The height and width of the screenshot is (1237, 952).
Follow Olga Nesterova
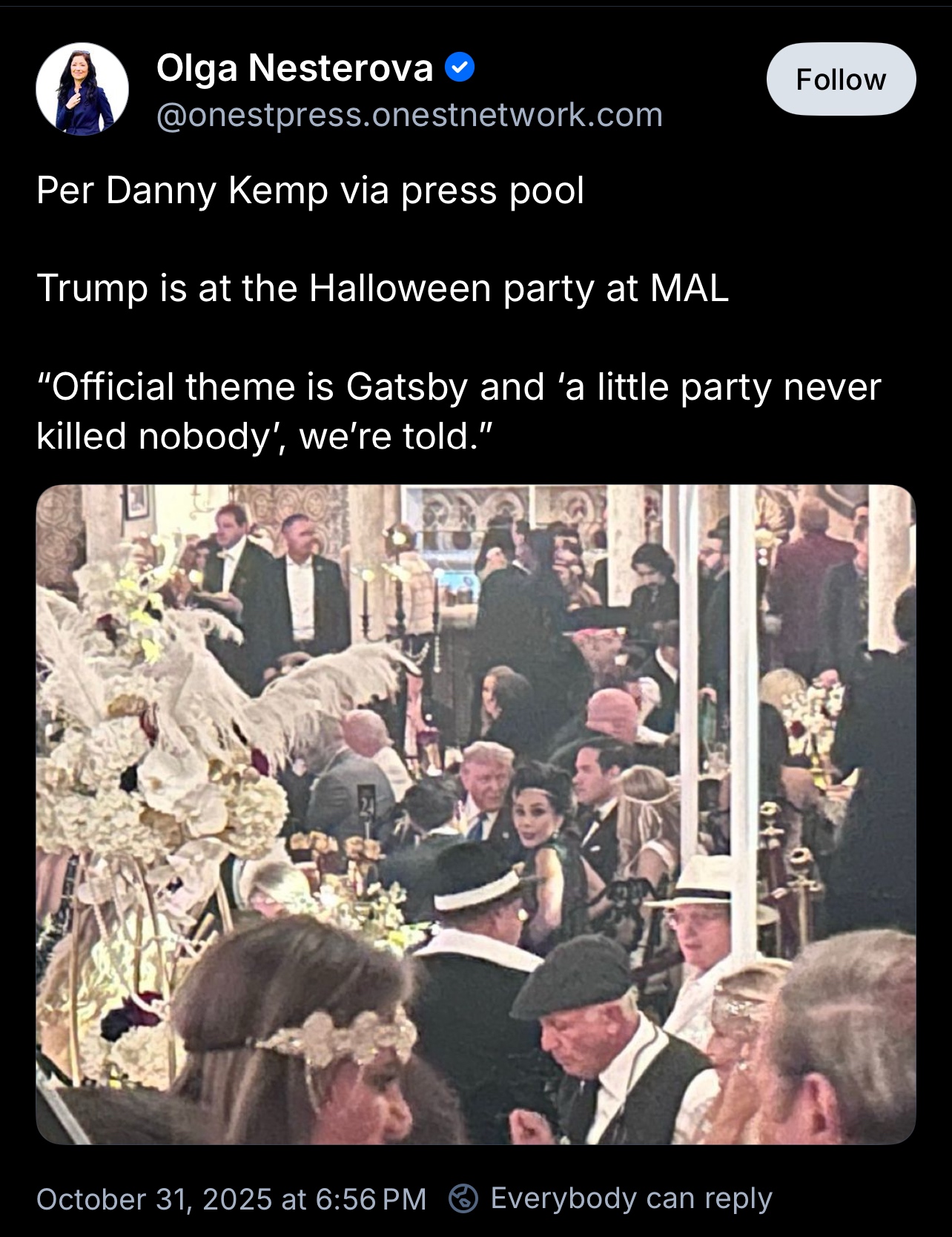[841, 79]
